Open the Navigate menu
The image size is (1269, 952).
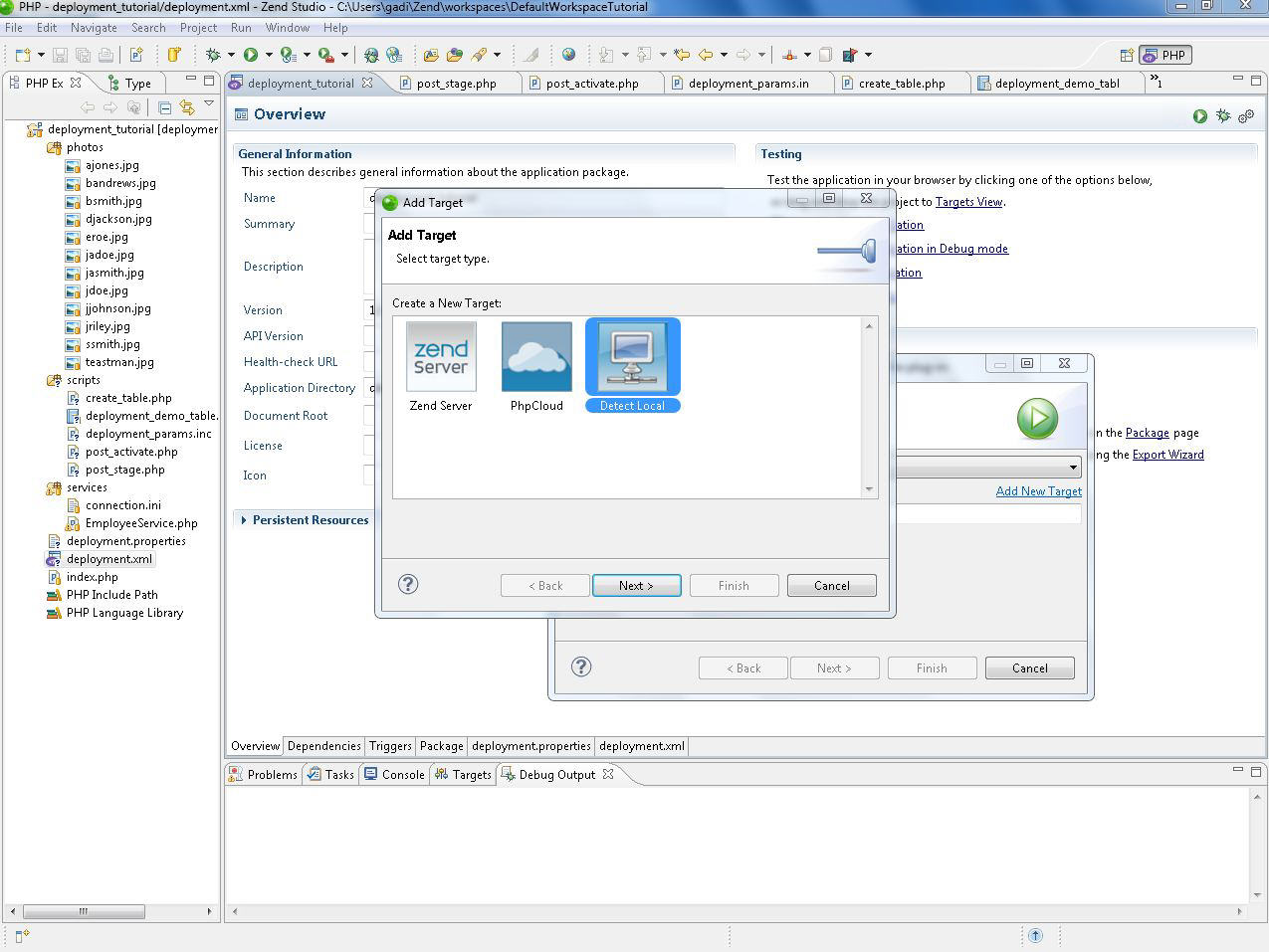(94, 28)
